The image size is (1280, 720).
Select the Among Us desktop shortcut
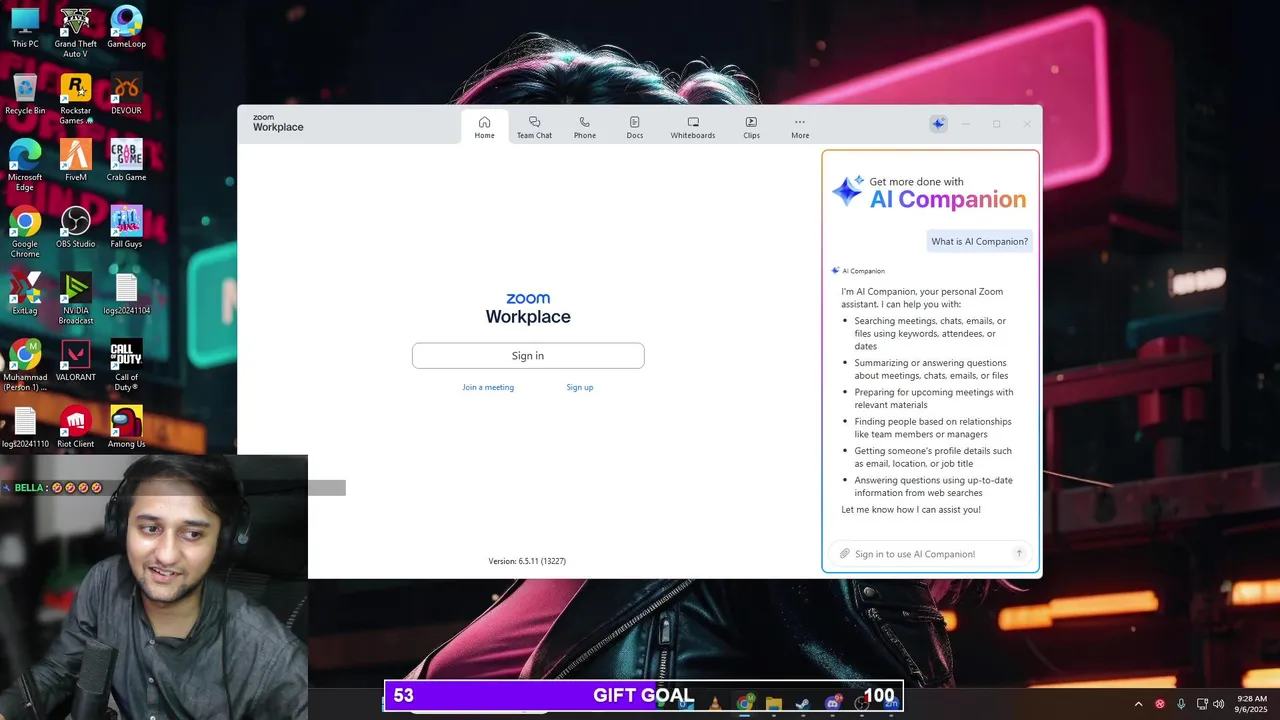click(x=126, y=428)
